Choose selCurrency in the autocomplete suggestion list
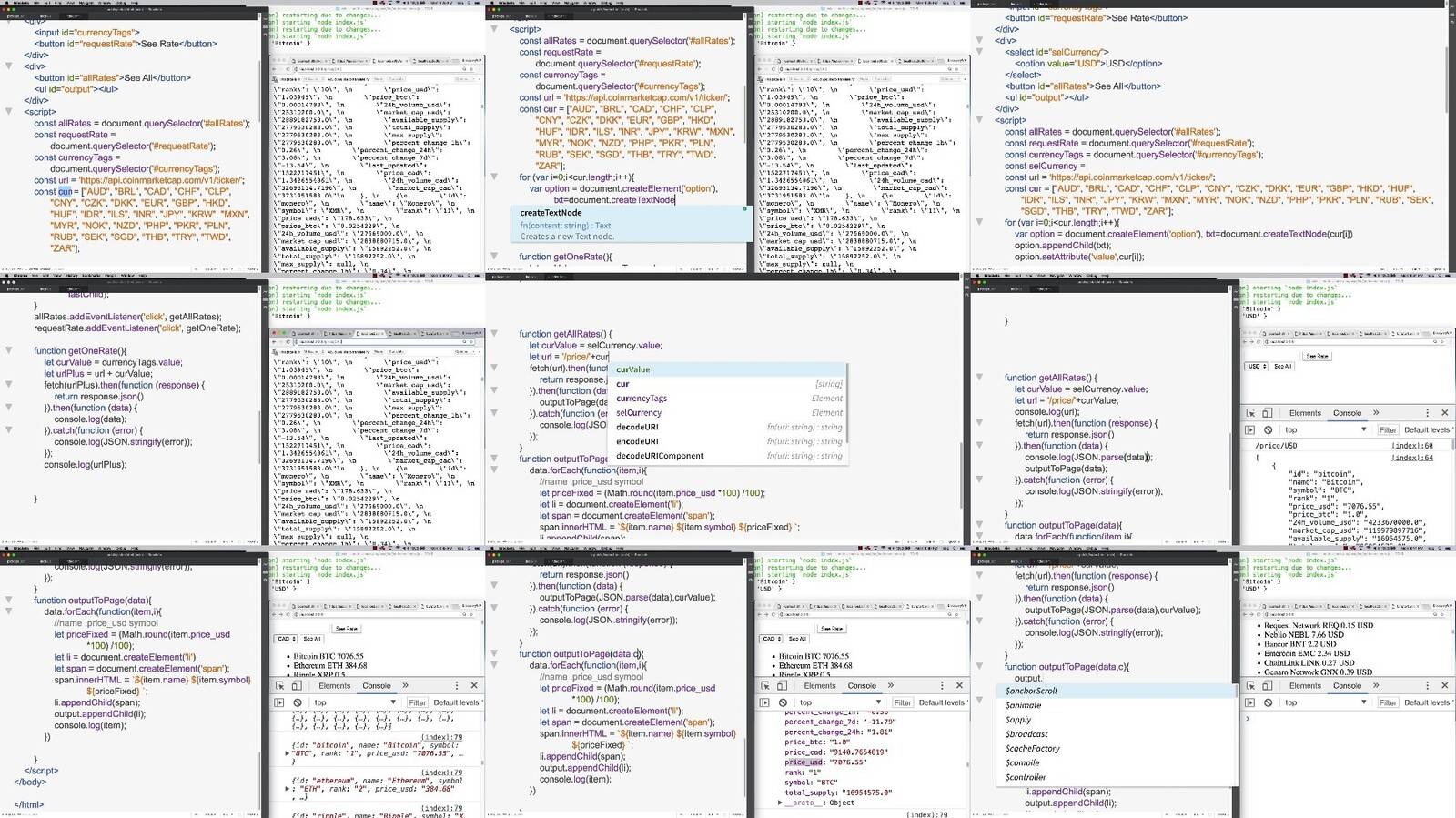 tap(728, 412)
